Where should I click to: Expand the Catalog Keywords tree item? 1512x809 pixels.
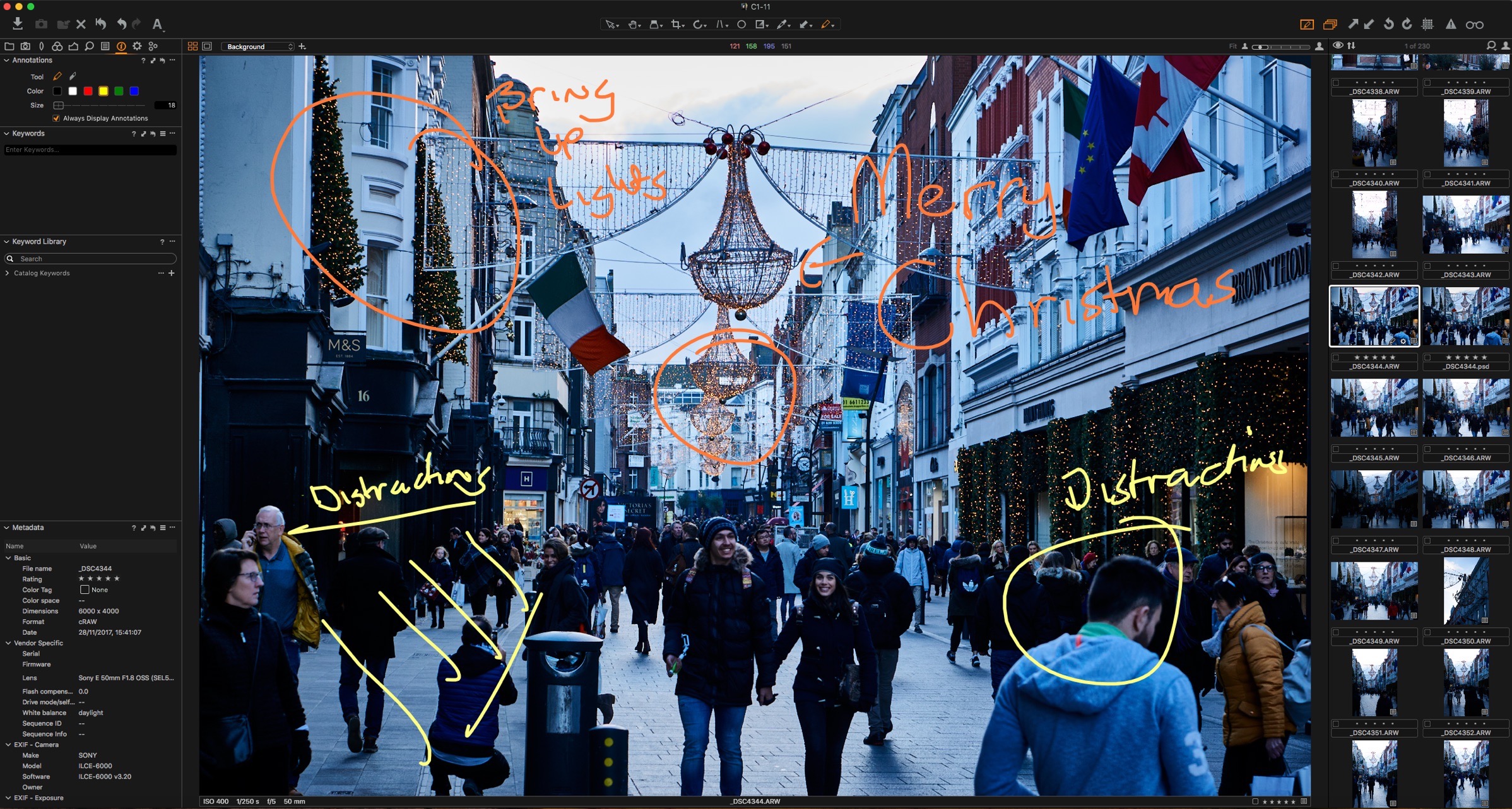coord(7,273)
